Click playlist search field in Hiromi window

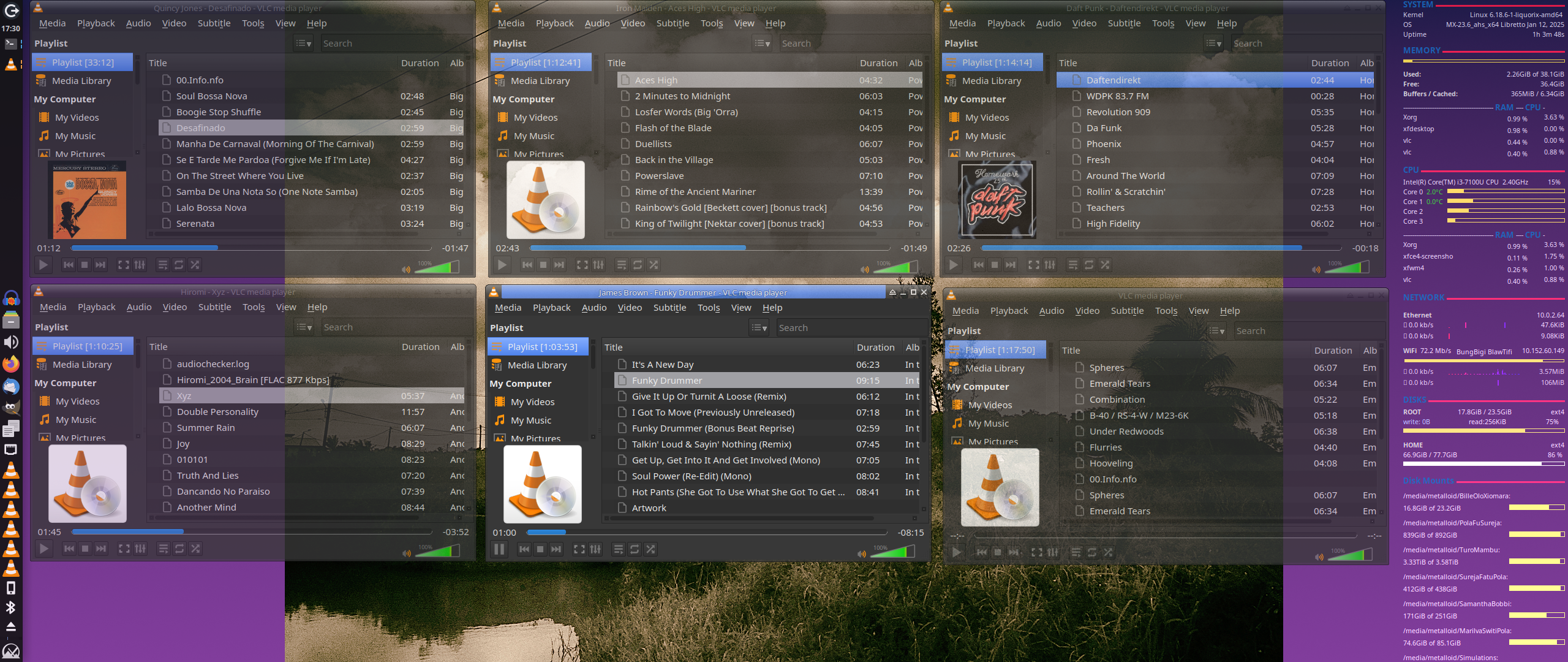pyautogui.click(x=392, y=327)
